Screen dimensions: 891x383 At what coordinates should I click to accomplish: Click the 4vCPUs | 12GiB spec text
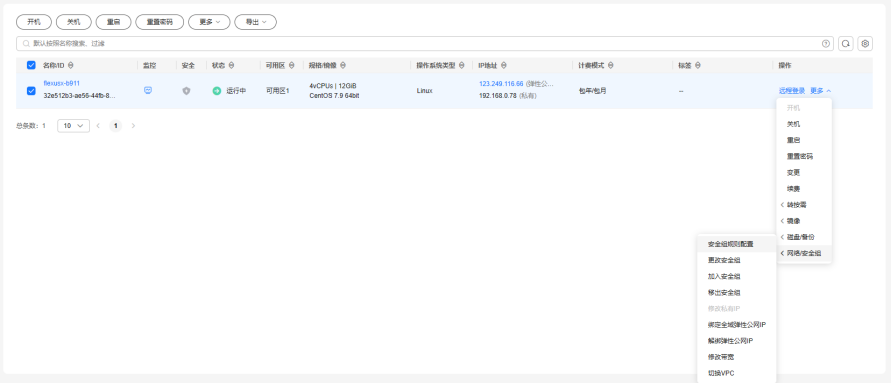coord(333,86)
